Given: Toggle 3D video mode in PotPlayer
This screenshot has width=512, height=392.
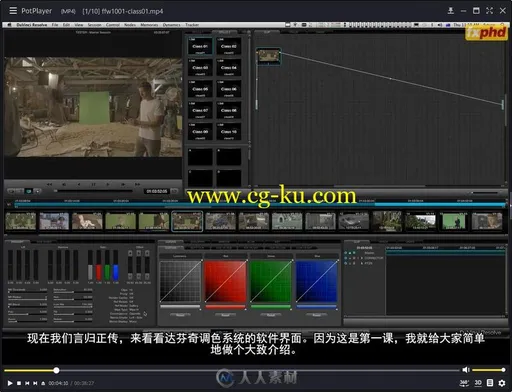Looking at the screenshot, I should pos(478,383).
